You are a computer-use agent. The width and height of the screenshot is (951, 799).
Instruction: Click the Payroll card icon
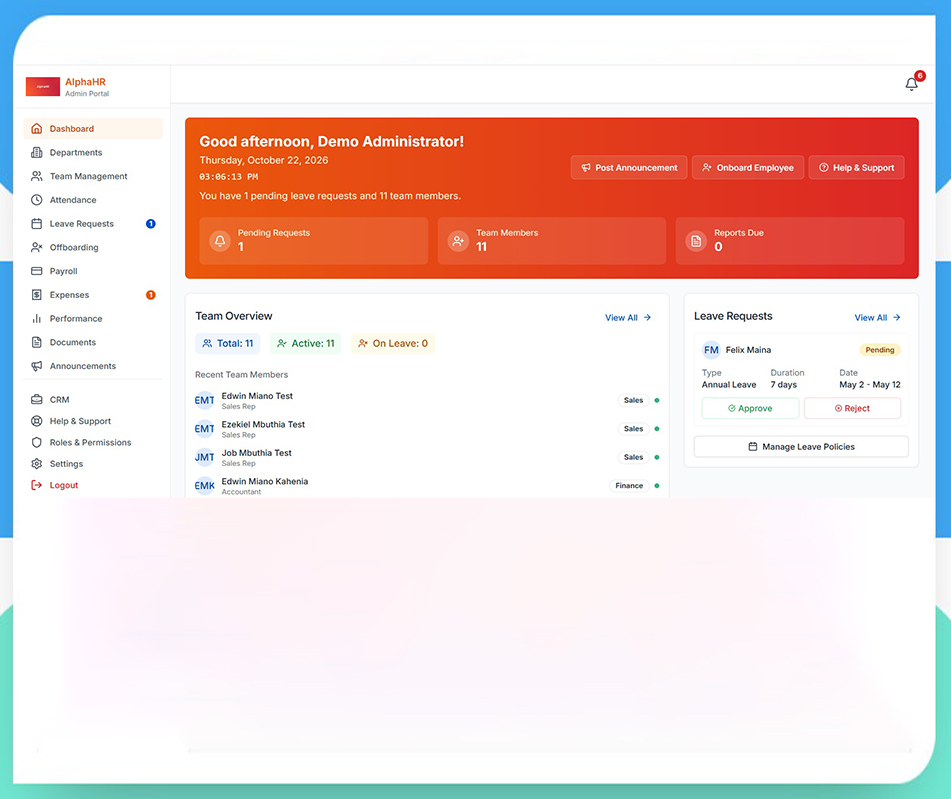(x=36, y=271)
